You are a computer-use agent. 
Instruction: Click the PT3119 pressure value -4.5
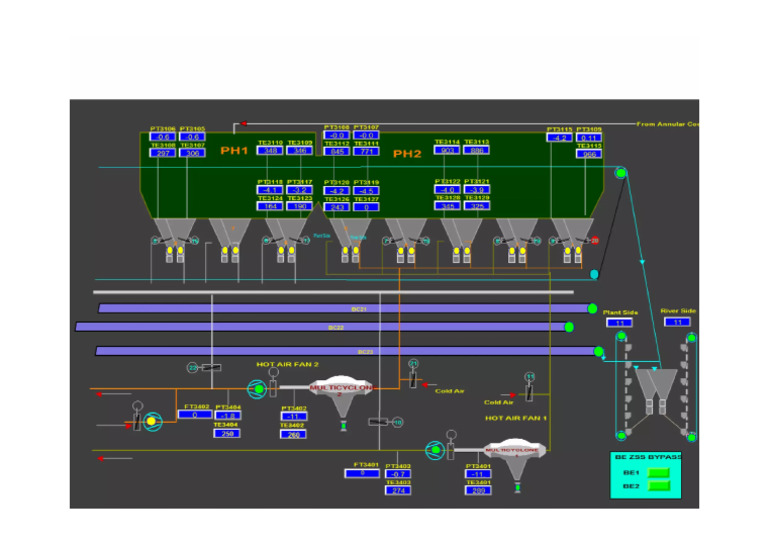coord(366,190)
